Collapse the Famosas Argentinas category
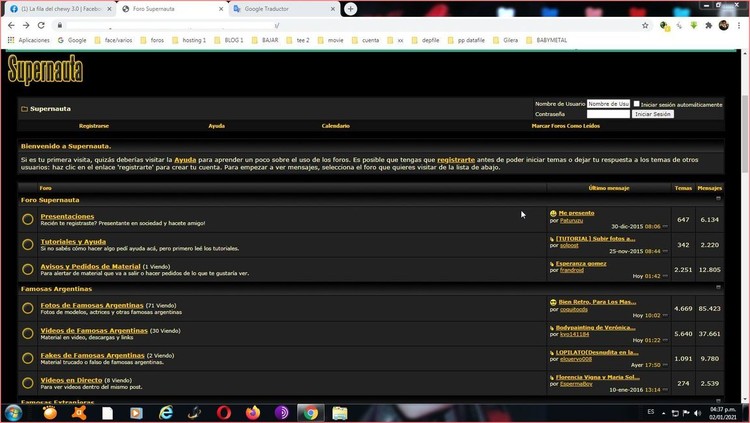The image size is (750, 423). click(x=717, y=288)
